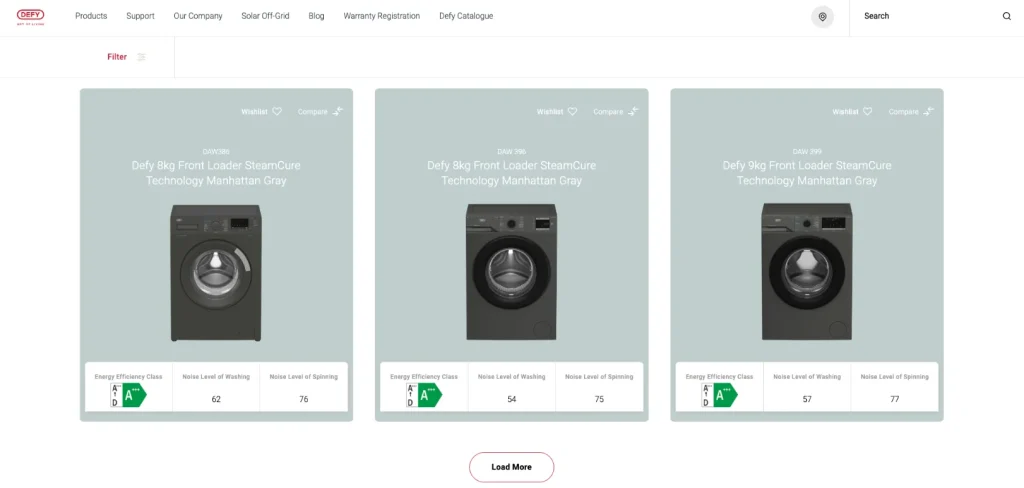Click Compare text on DAW 399 card
Image resolution: width=1024 pixels, height=488 pixels.
pyautogui.click(x=903, y=112)
